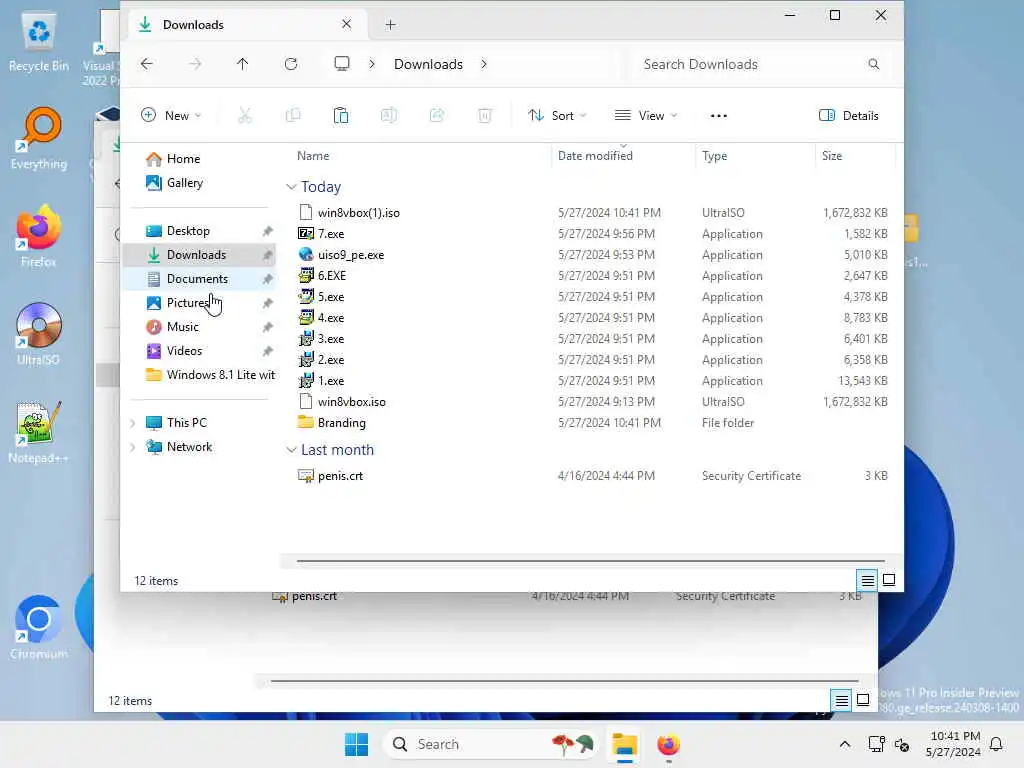Close the Downloads tab

[347, 24]
